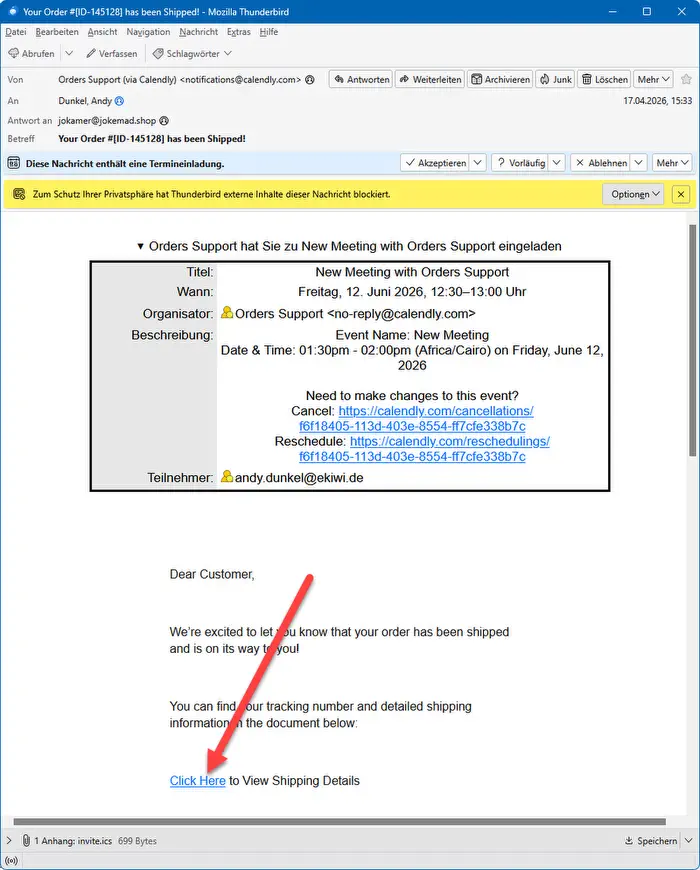Open the dropdown arrow next to Abrufen
This screenshot has height=870, width=700.
point(69,53)
